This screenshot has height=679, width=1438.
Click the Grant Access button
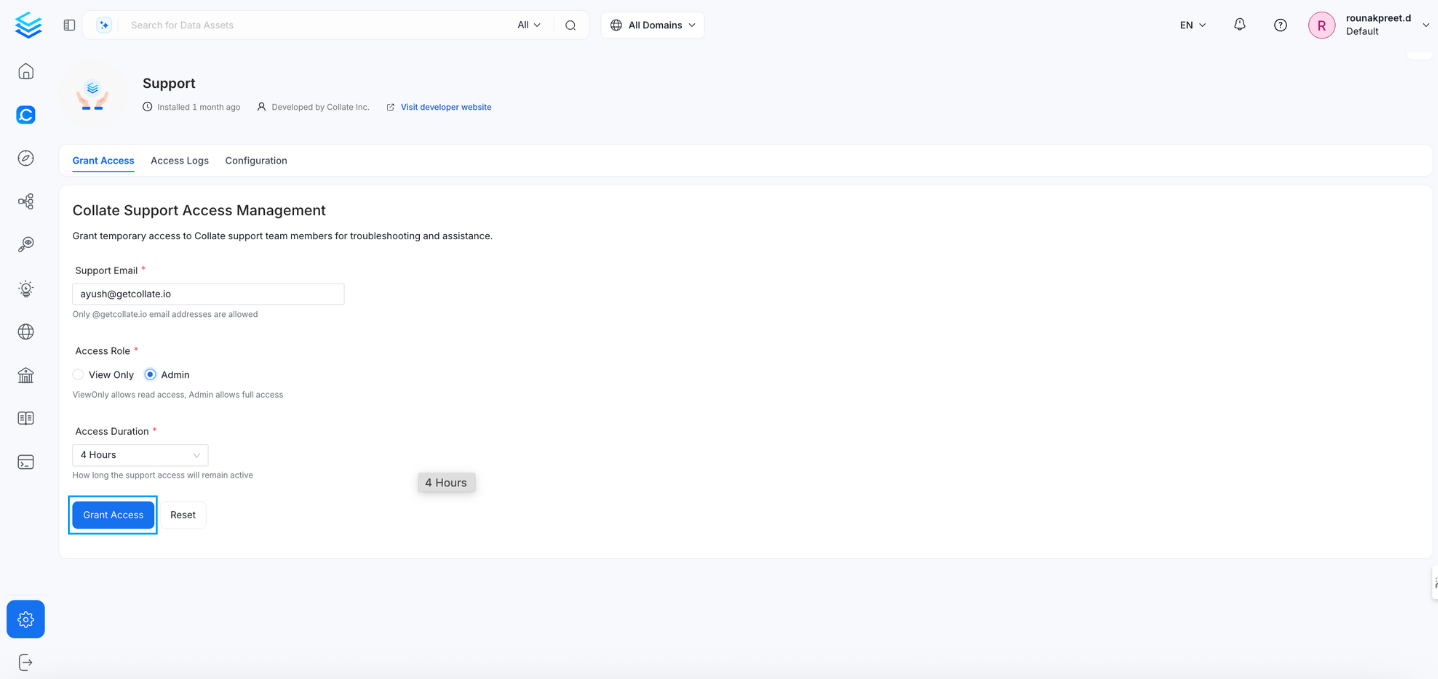click(113, 515)
